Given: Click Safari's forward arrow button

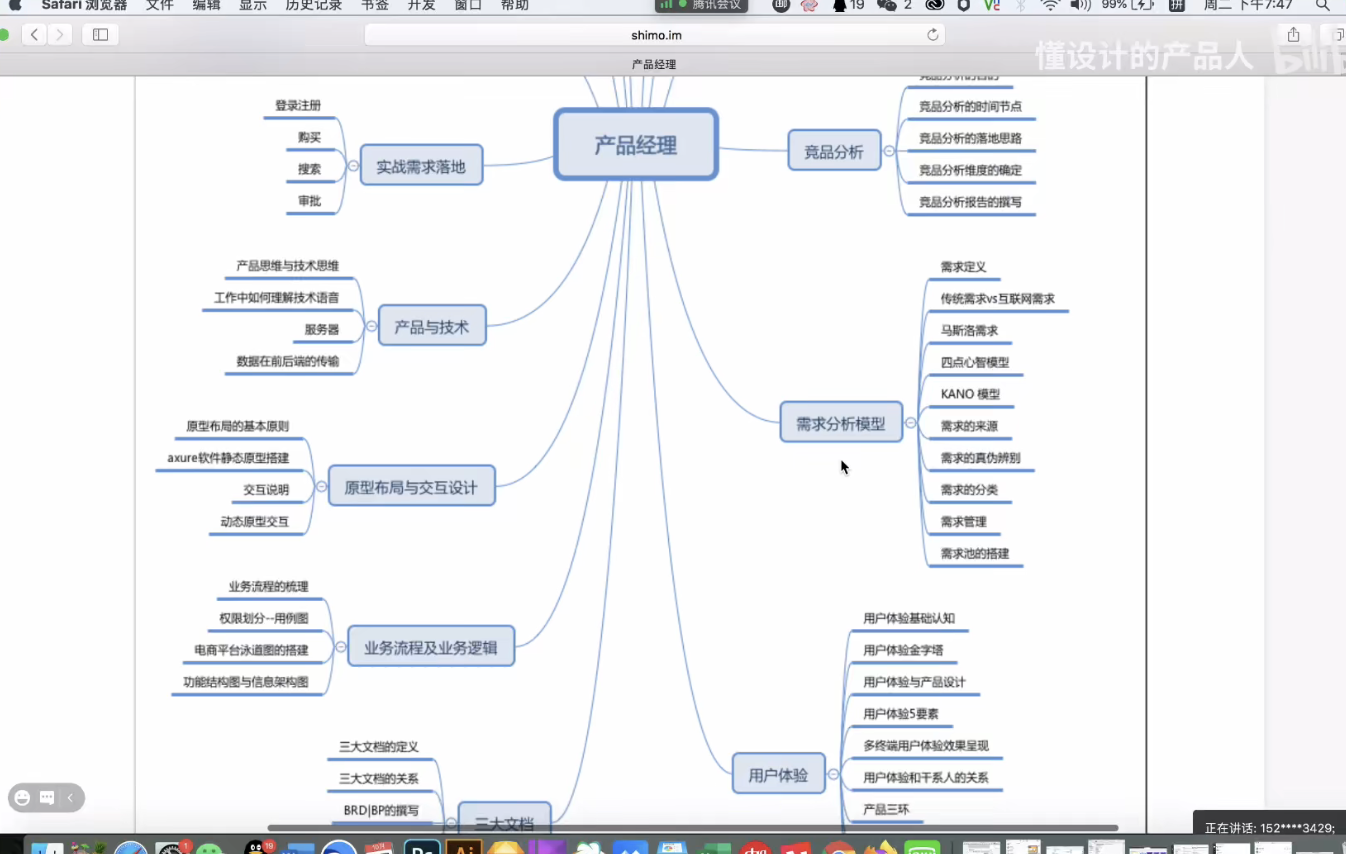Looking at the screenshot, I should 60,35.
